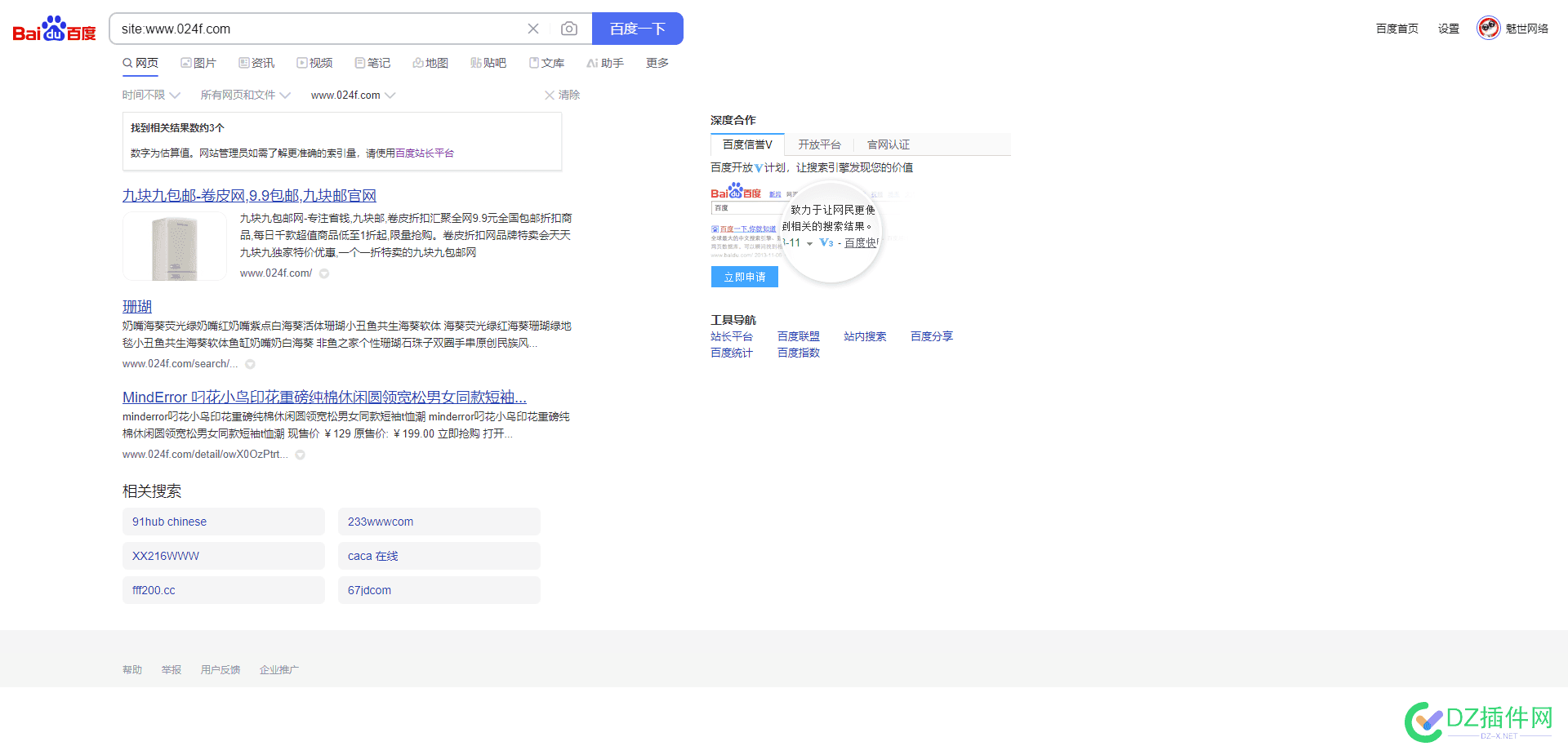Open the 站内搜索 tool link
1568x755 pixels.
click(x=865, y=336)
